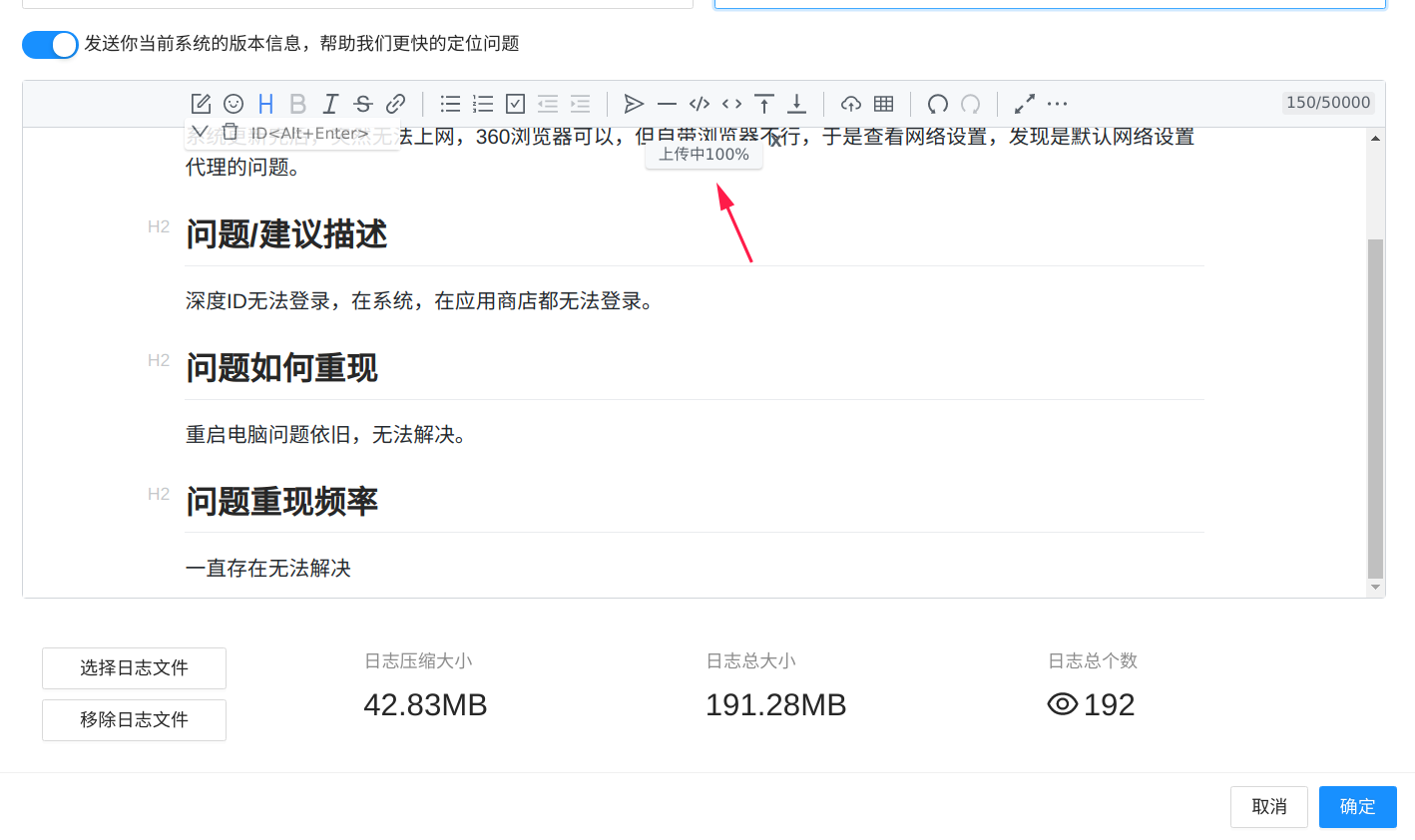Upload an image via the cloud icon
This screenshot has height=840, width=1415.
point(851,103)
